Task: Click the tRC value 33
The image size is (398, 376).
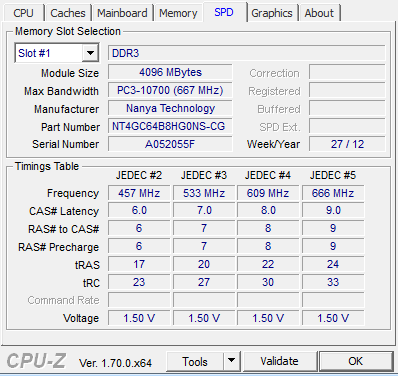Action: 333,282
